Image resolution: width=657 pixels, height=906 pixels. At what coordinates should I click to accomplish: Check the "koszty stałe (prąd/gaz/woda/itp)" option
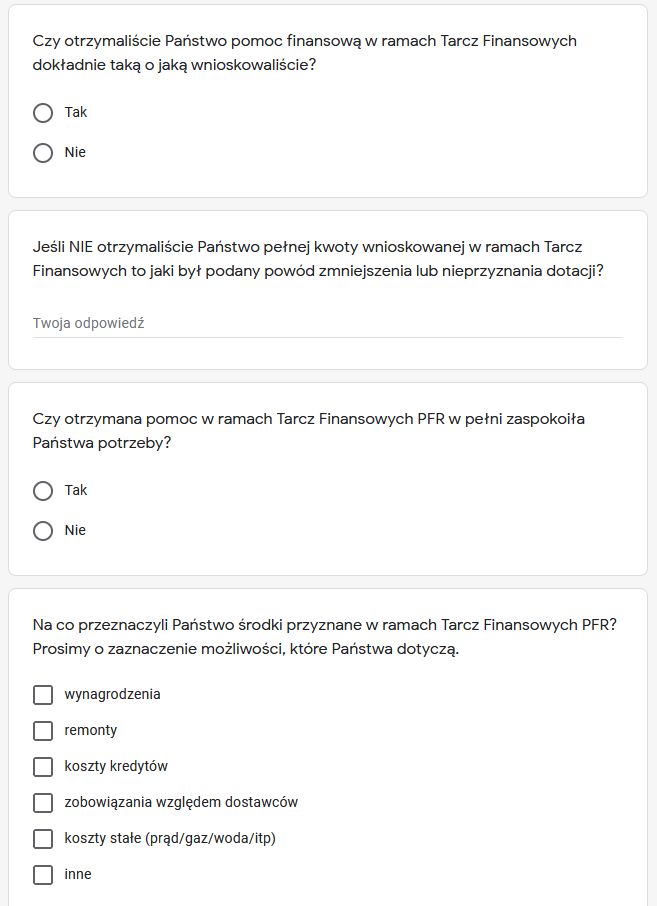coord(43,839)
